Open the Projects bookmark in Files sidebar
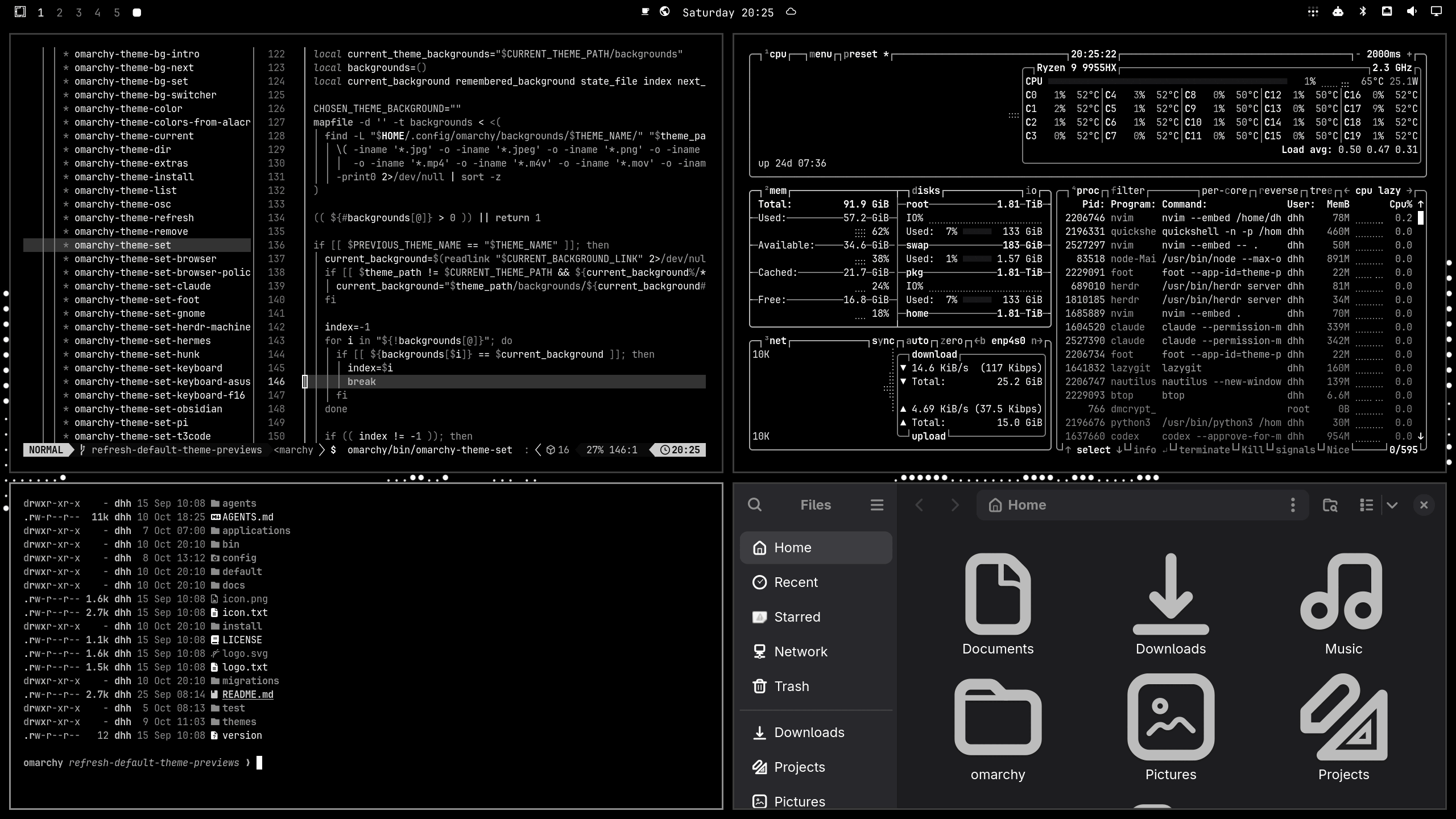The image size is (1456, 819). (816, 767)
